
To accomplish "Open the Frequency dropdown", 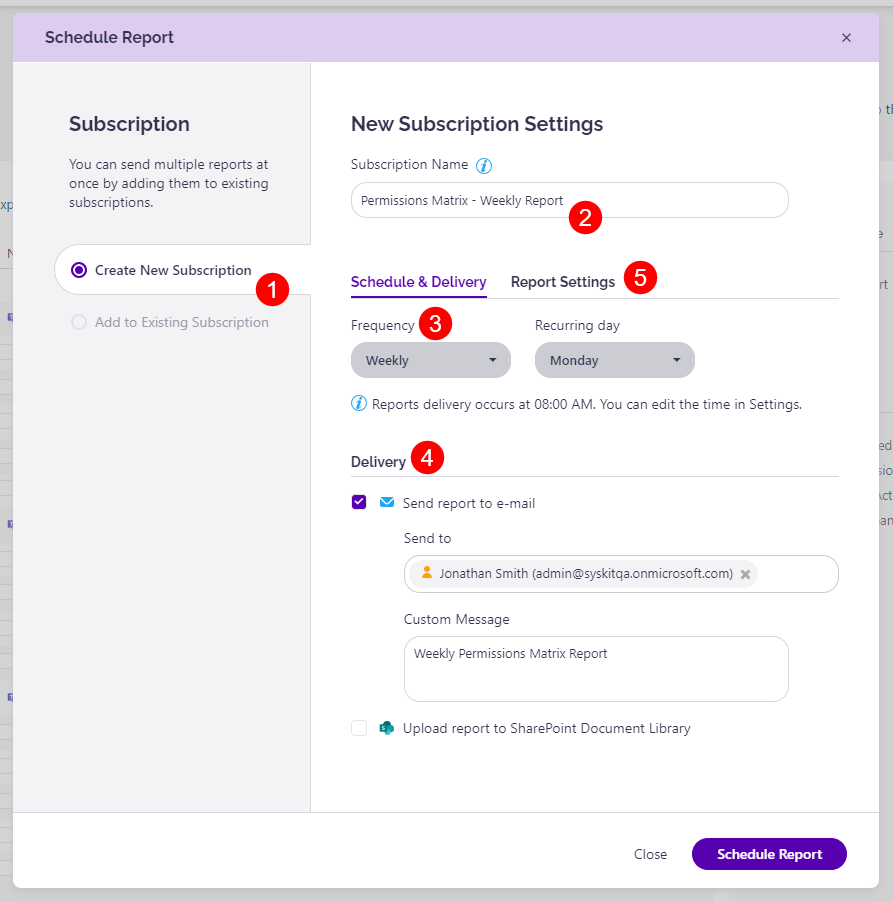I will coord(430,360).
